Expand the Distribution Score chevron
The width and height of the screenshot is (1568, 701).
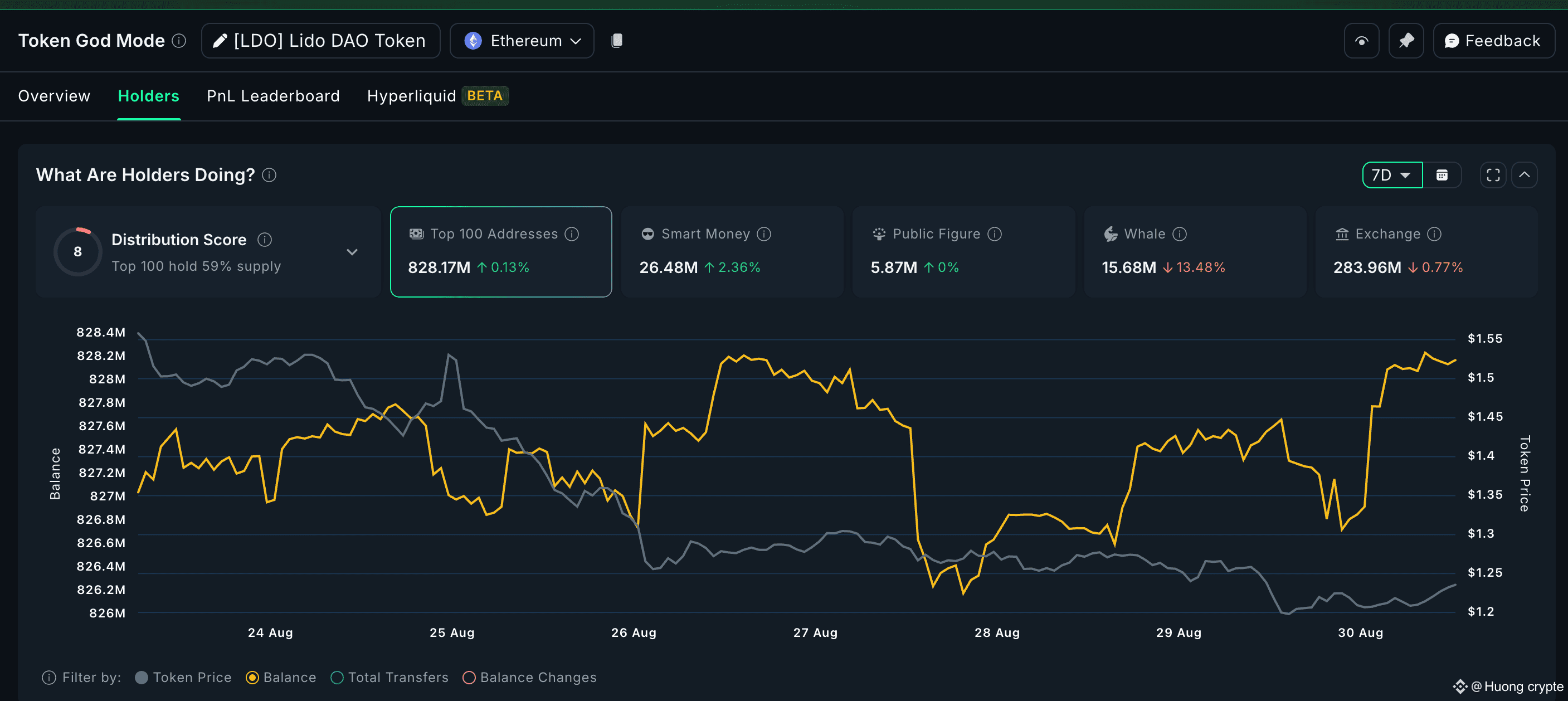(x=352, y=252)
